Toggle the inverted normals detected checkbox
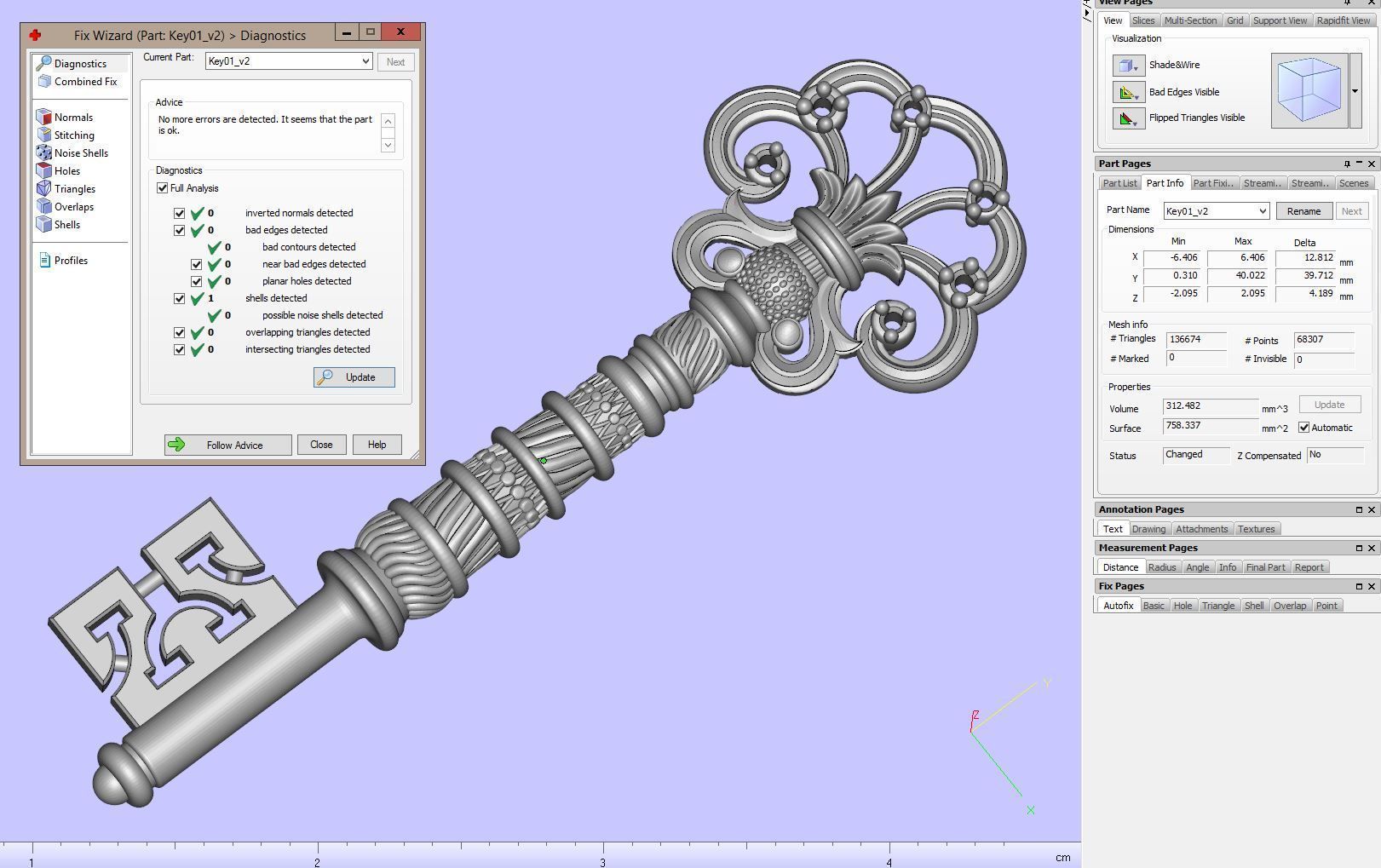The image size is (1381, 868). coord(180,213)
